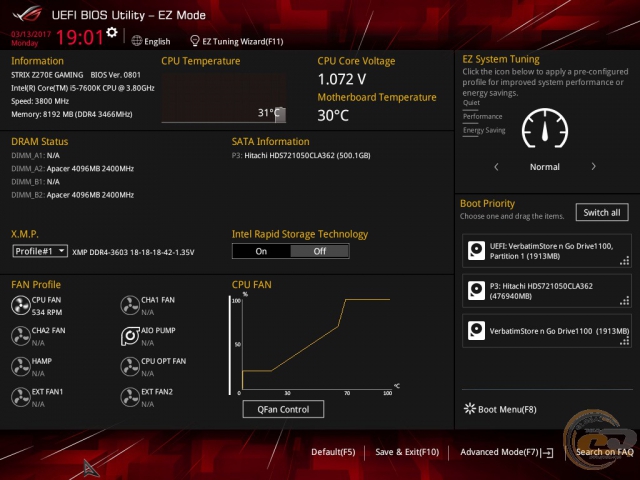
Task: Choose Save & Exit(F10)
Action: (407, 452)
